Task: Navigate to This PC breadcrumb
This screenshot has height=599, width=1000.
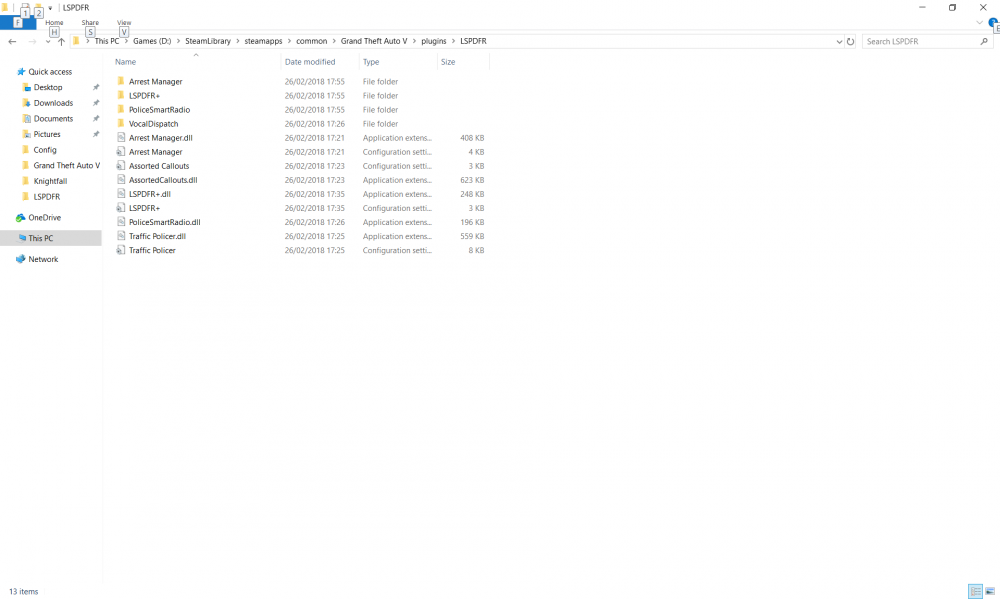Action: tap(107, 41)
